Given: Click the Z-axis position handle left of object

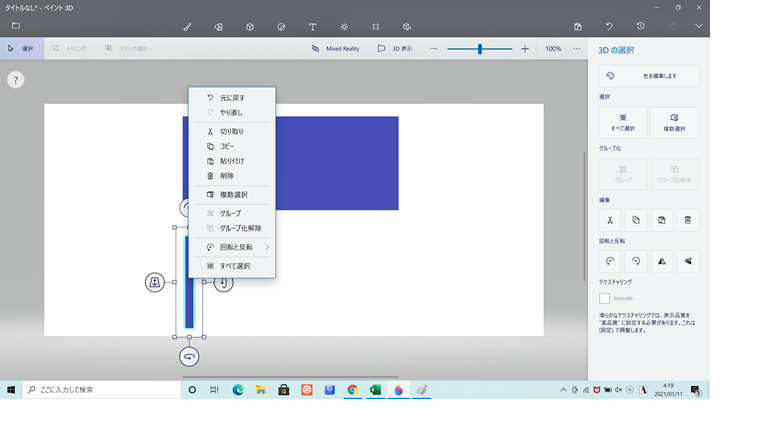Looking at the screenshot, I should point(155,282).
